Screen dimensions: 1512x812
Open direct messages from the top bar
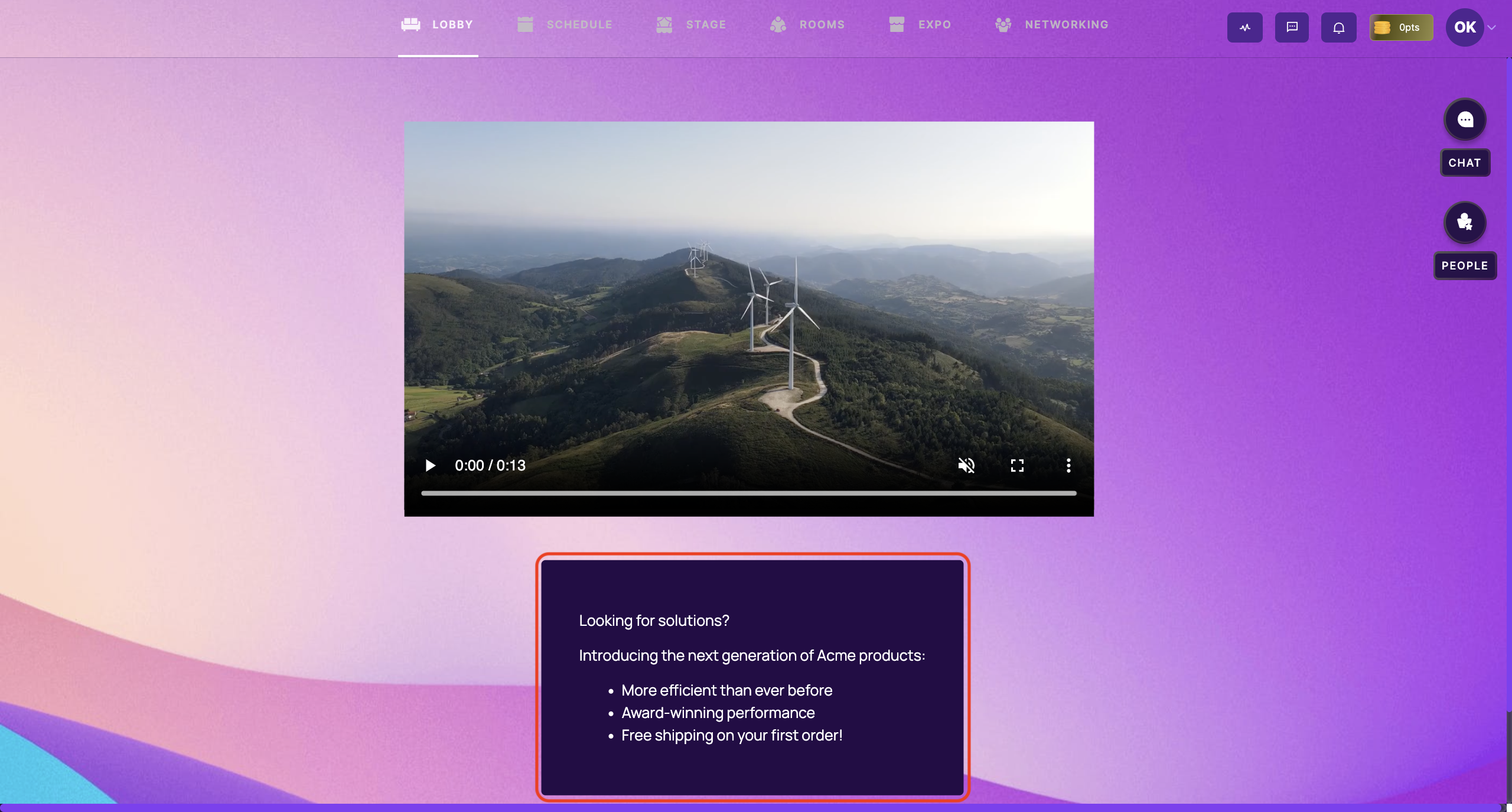[x=1291, y=27]
